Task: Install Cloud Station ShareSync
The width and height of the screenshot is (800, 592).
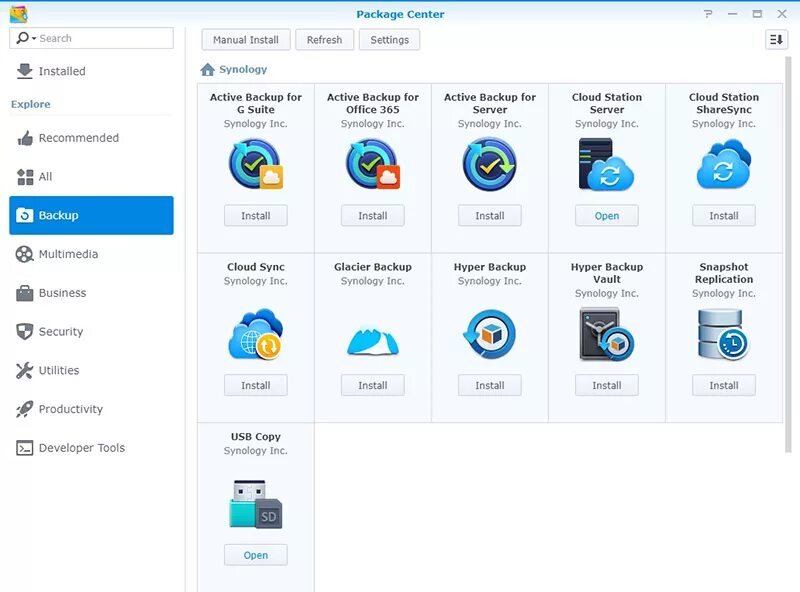Action: pos(723,215)
